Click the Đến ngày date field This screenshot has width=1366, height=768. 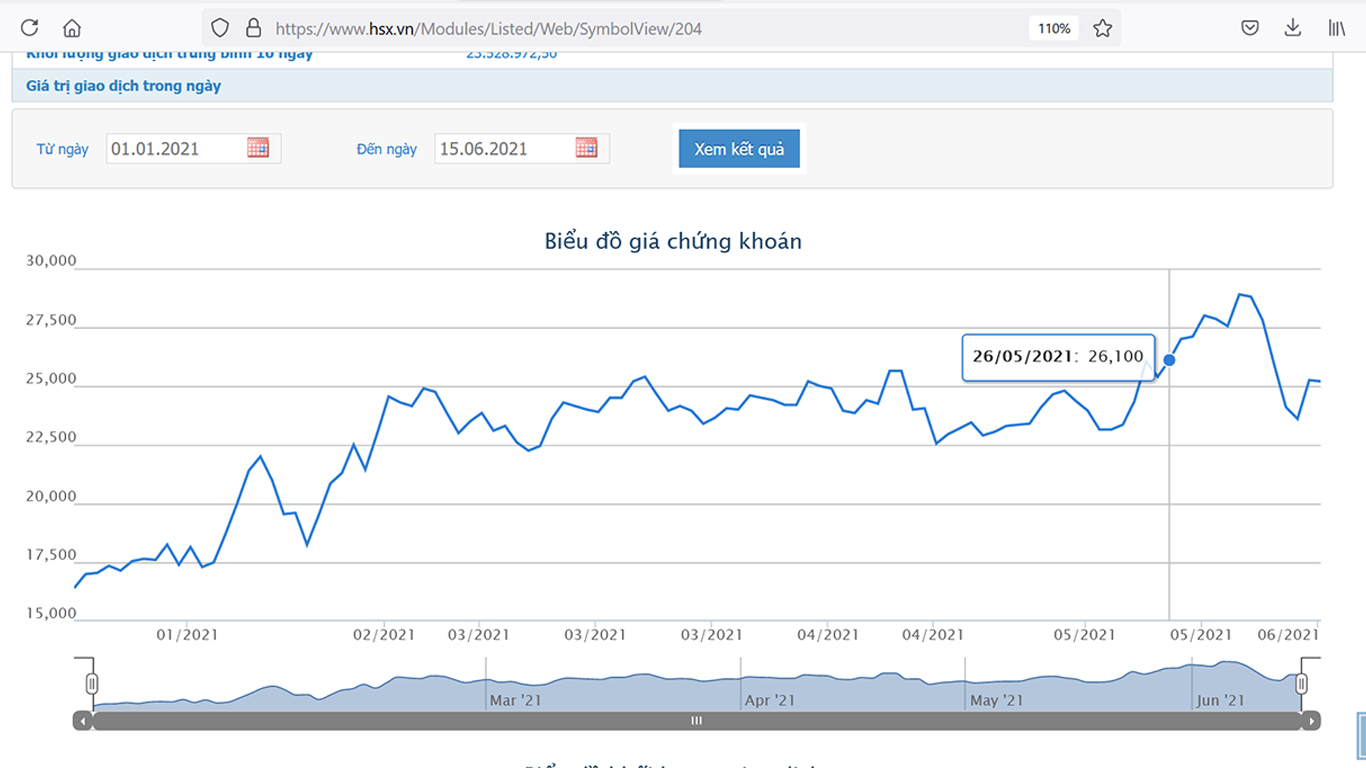504,149
